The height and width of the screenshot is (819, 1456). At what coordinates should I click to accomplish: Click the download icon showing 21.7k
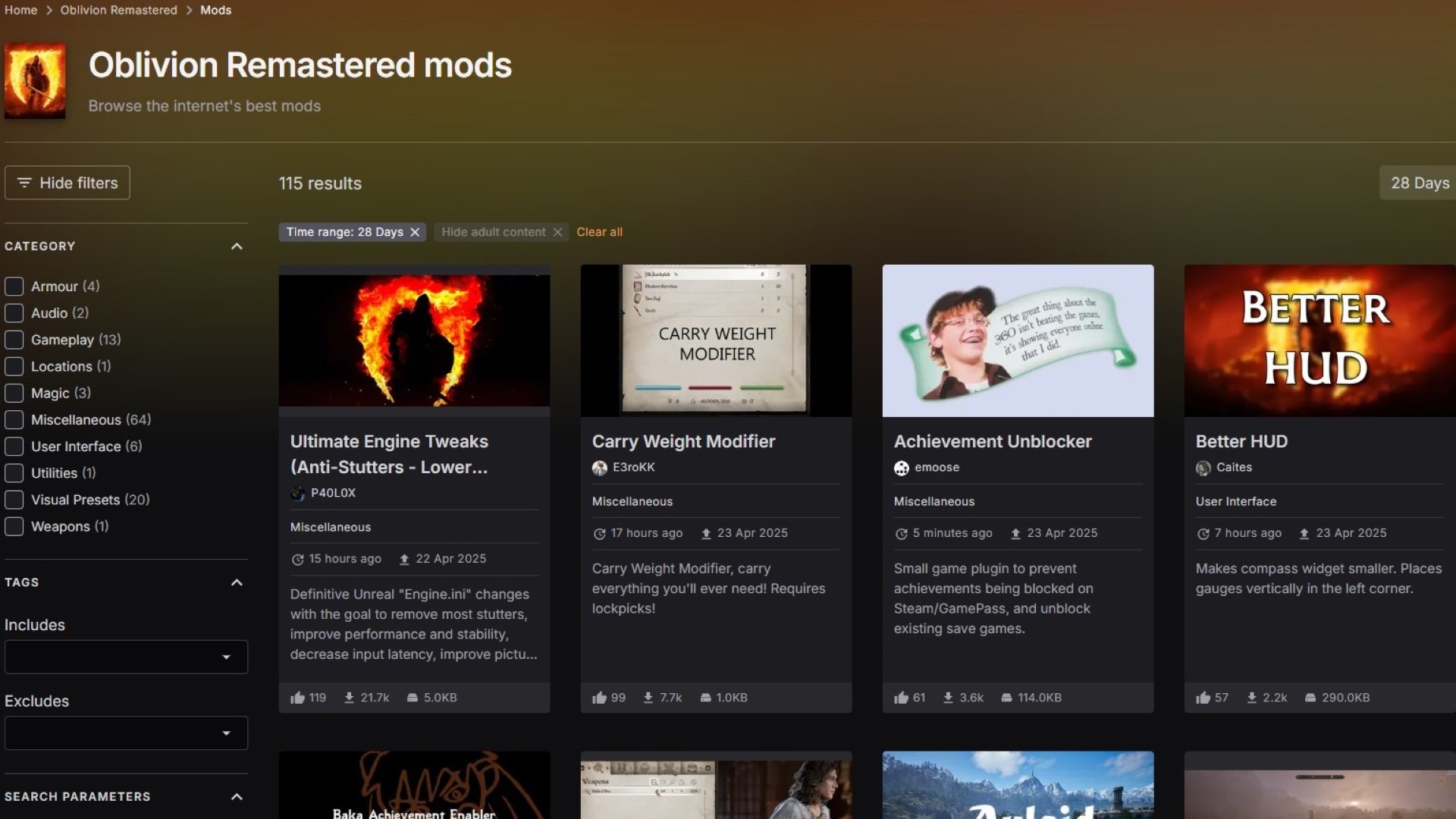pyautogui.click(x=349, y=698)
